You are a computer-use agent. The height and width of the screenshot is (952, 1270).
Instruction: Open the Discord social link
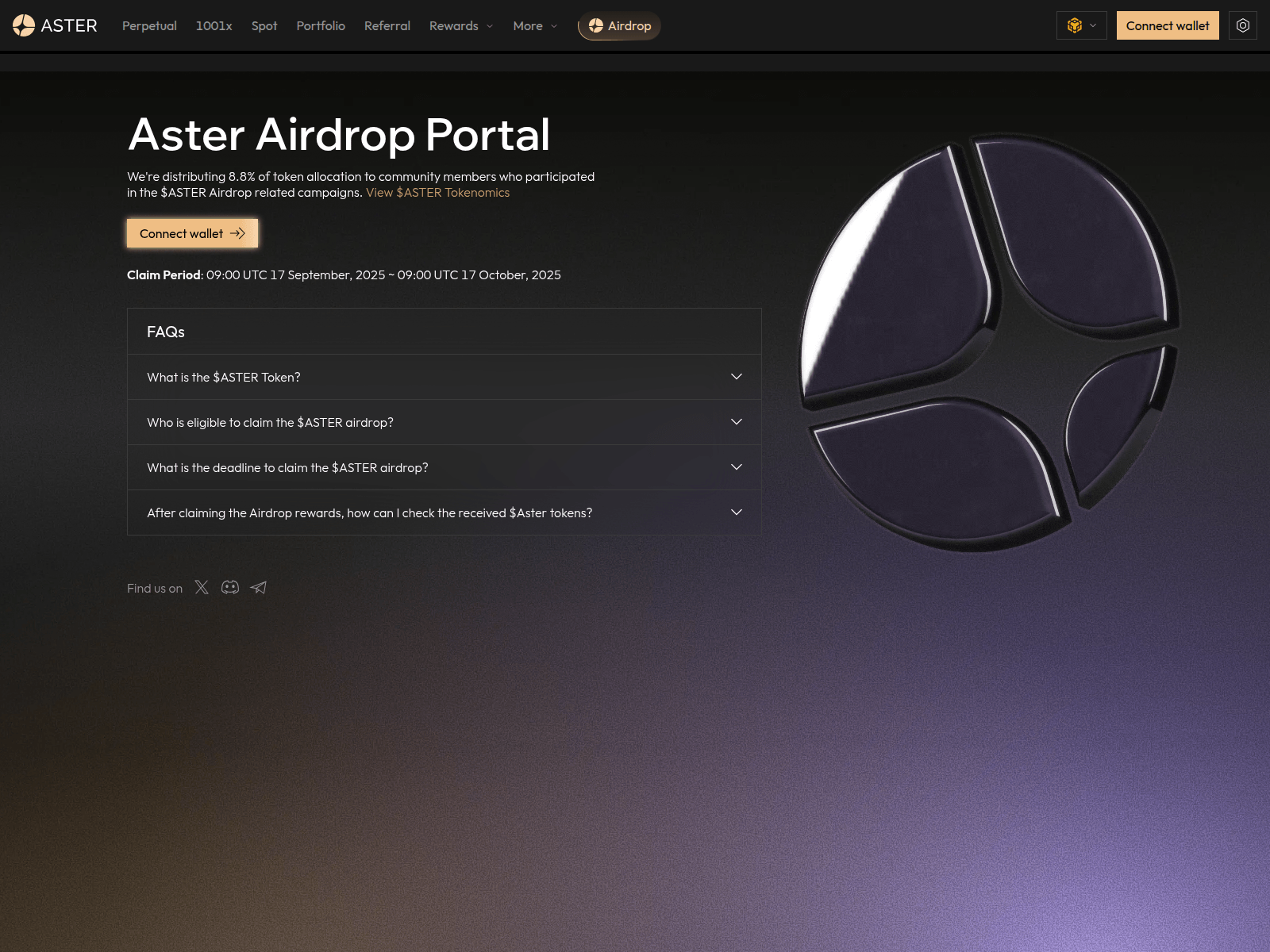[230, 587]
